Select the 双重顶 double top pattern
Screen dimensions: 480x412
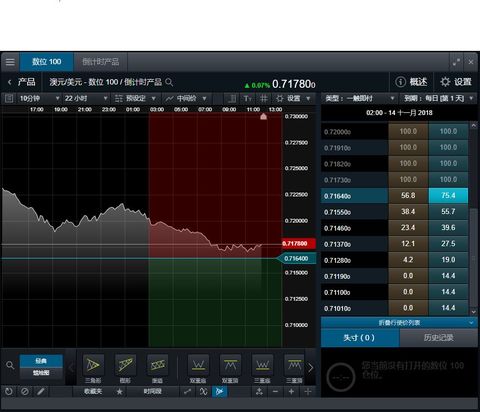click(x=230, y=365)
